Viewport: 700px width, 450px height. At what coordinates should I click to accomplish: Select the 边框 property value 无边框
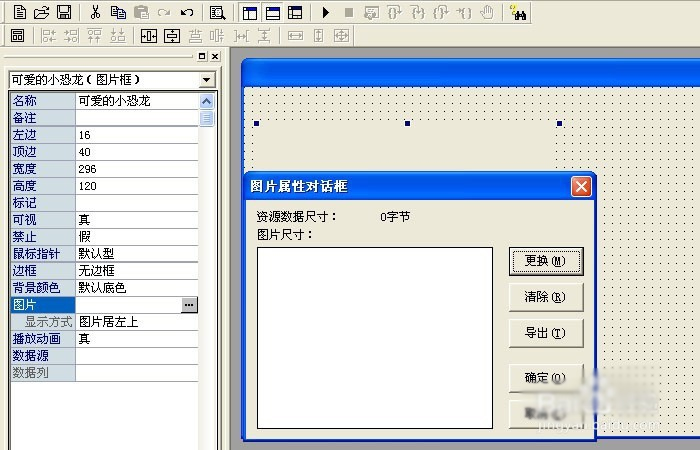136,270
